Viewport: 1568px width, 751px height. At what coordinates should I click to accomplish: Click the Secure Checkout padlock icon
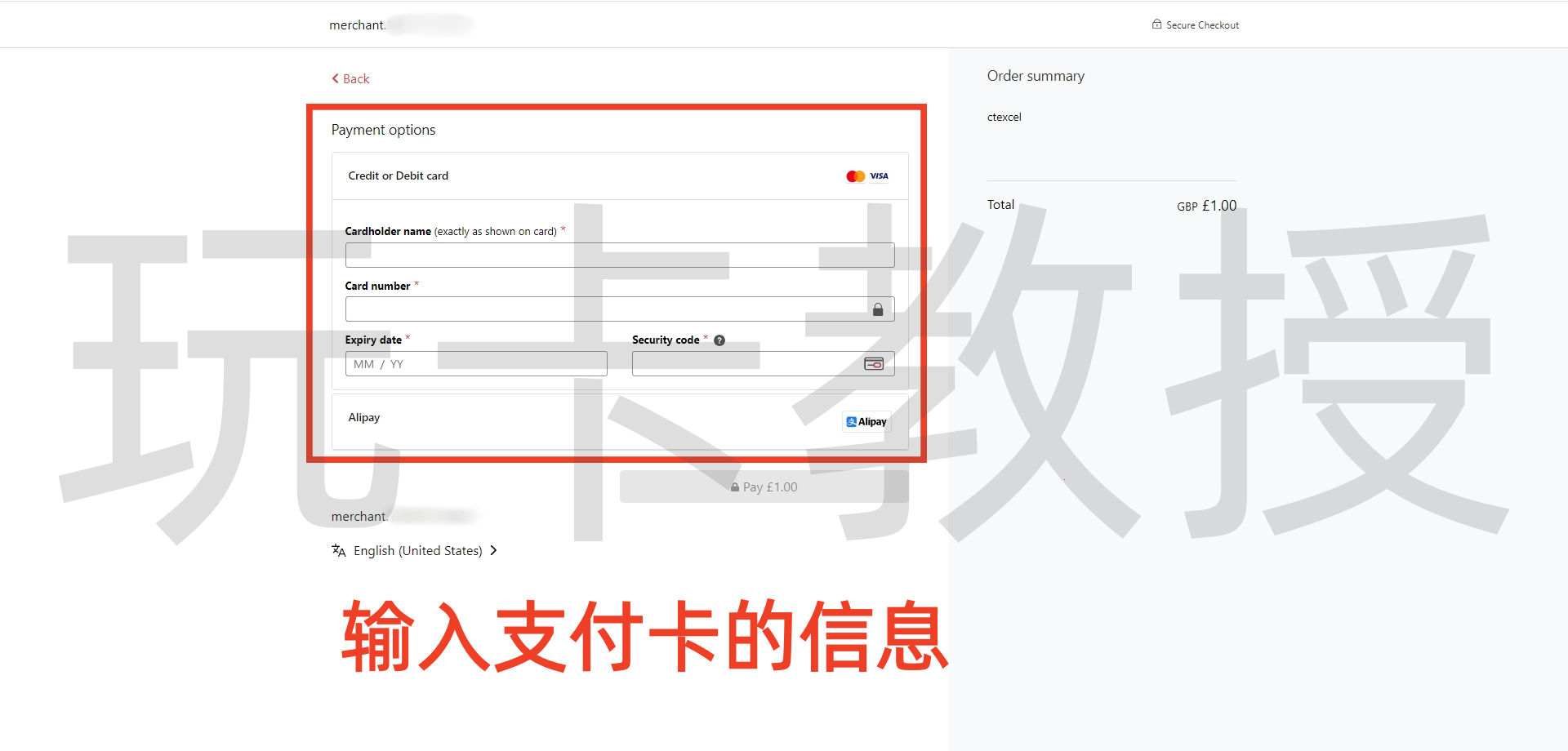(1156, 24)
